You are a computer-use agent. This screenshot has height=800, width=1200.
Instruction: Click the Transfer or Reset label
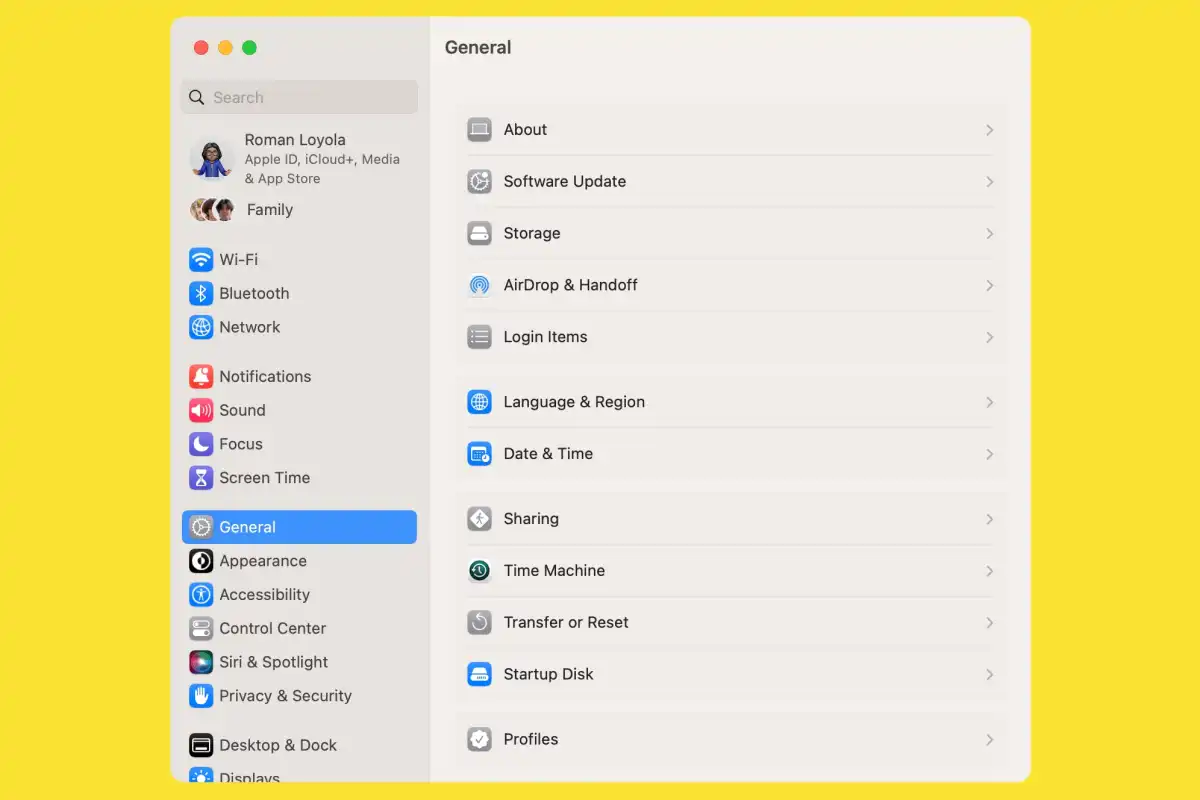566,622
